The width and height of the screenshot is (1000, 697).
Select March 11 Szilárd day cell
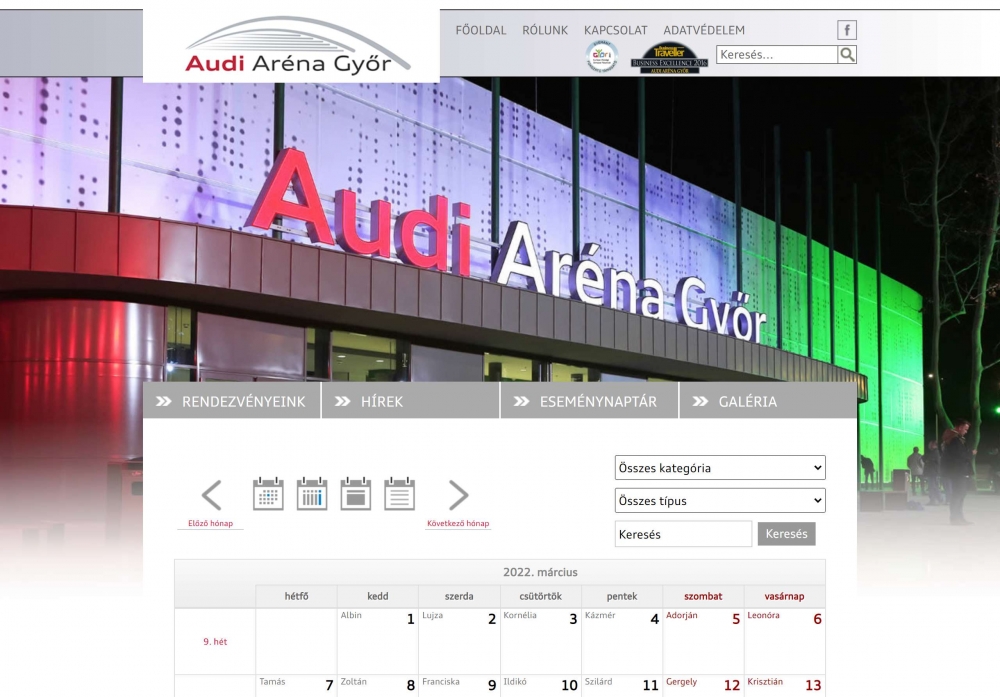tap(622, 686)
